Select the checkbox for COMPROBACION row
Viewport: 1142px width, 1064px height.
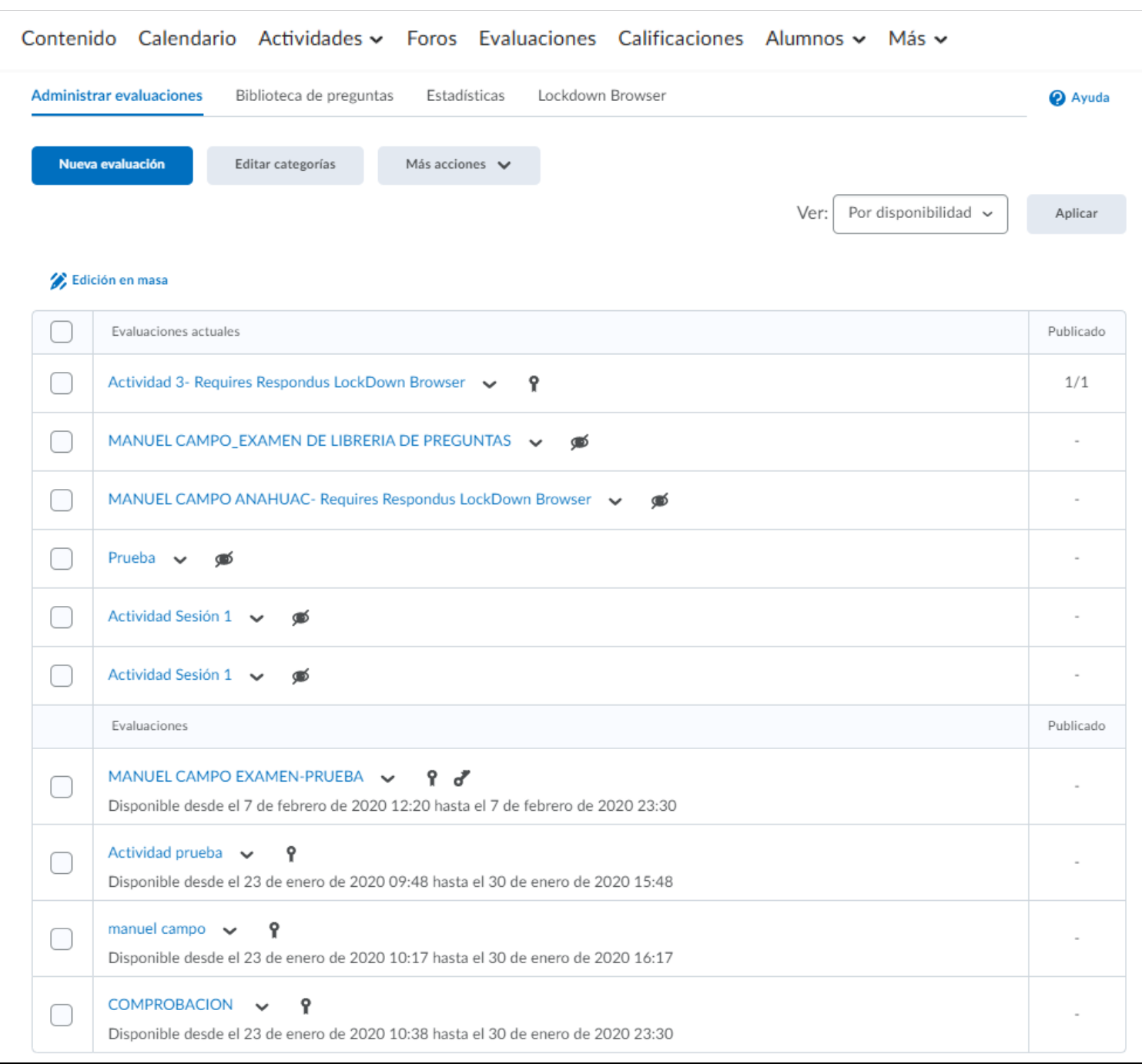(x=62, y=1015)
